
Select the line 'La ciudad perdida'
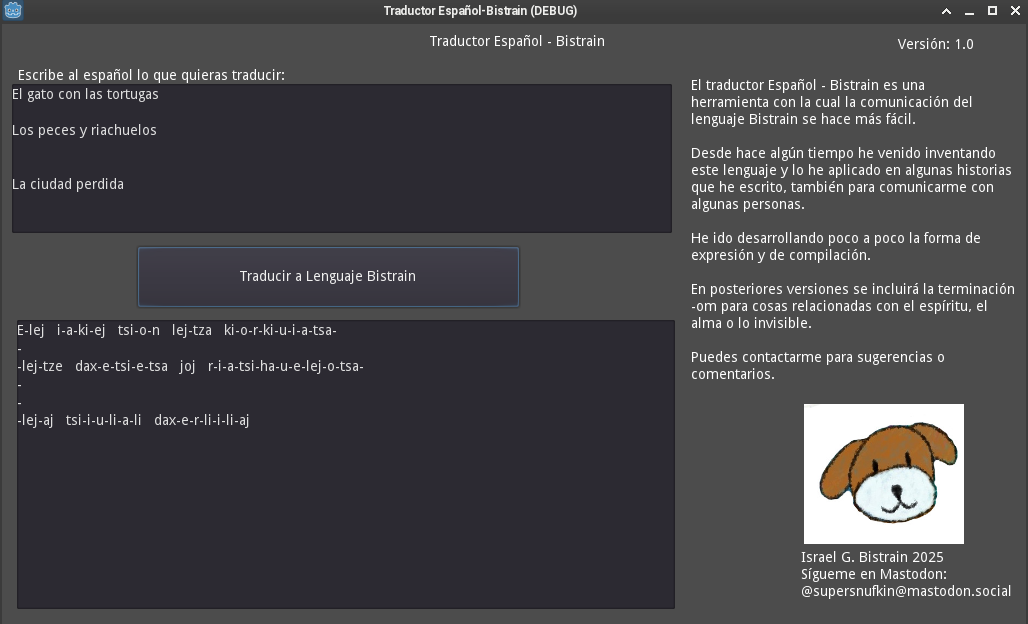point(68,184)
